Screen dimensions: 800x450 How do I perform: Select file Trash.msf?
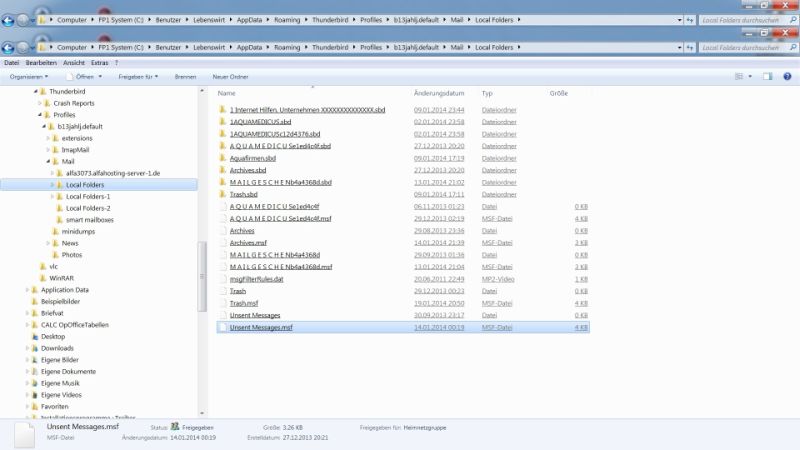click(x=244, y=303)
